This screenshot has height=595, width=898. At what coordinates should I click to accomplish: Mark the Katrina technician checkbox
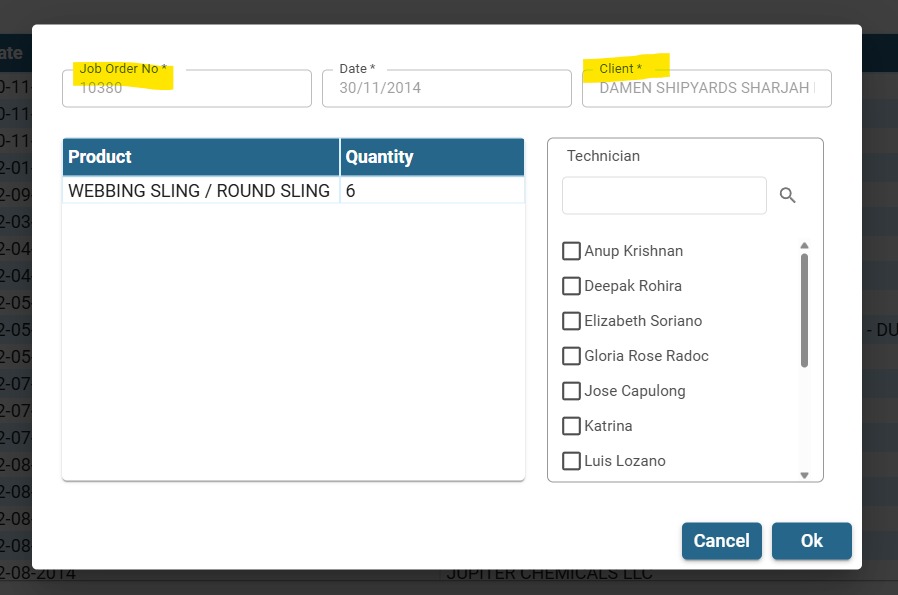click(x=571, y=426)
